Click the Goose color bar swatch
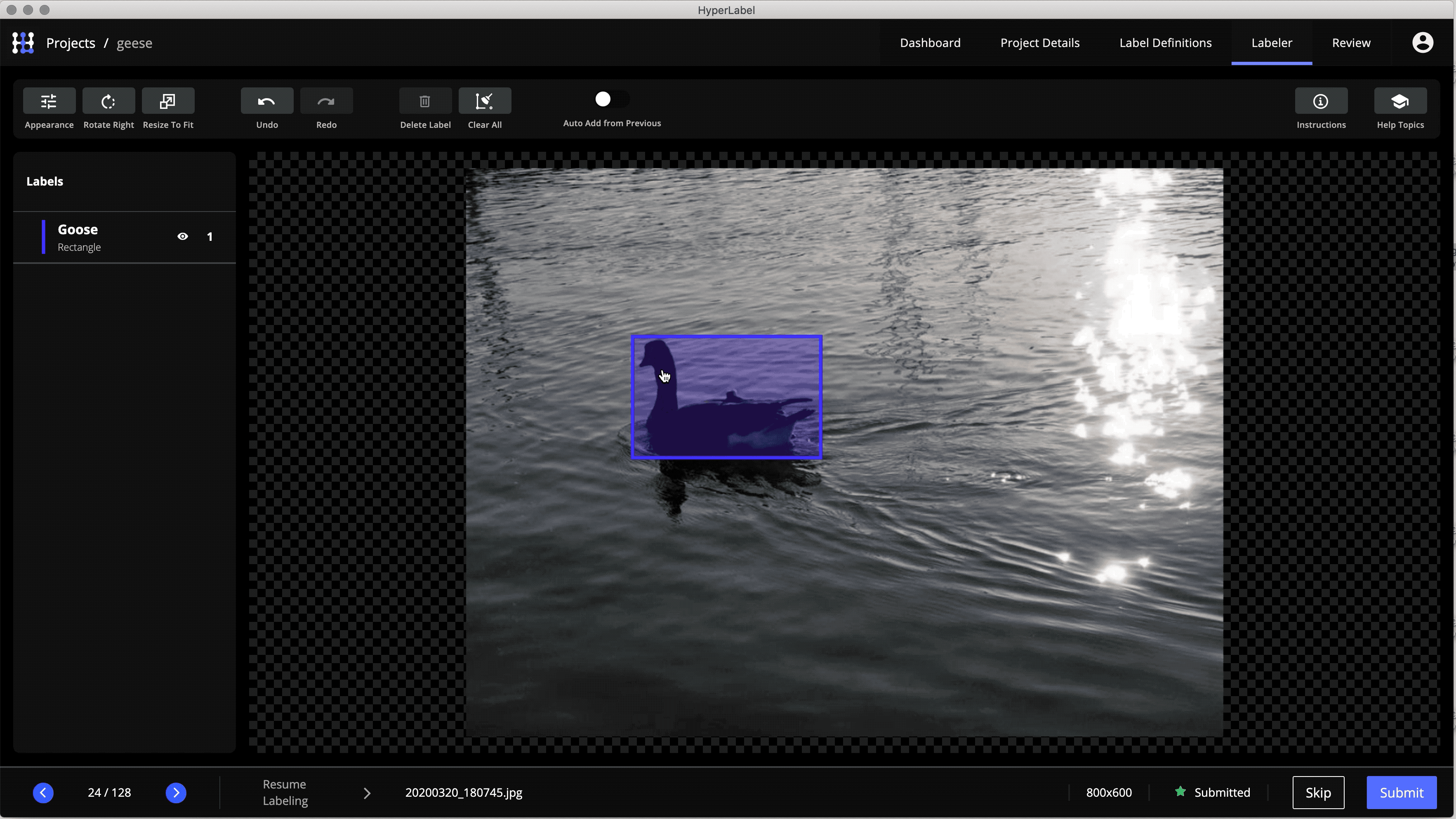This screenshot has height=819, width=1456. 44,238
